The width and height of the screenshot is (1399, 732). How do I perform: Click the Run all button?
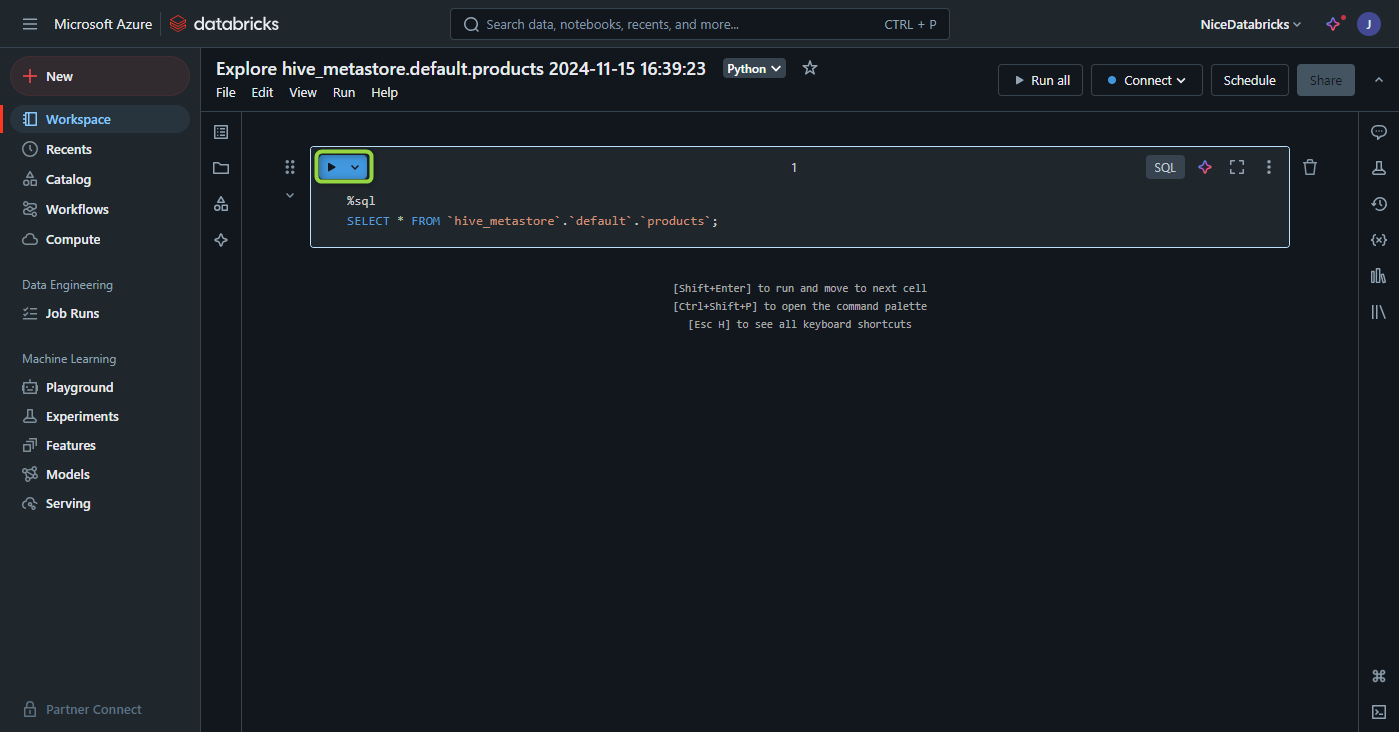[x=1040, y=80]
